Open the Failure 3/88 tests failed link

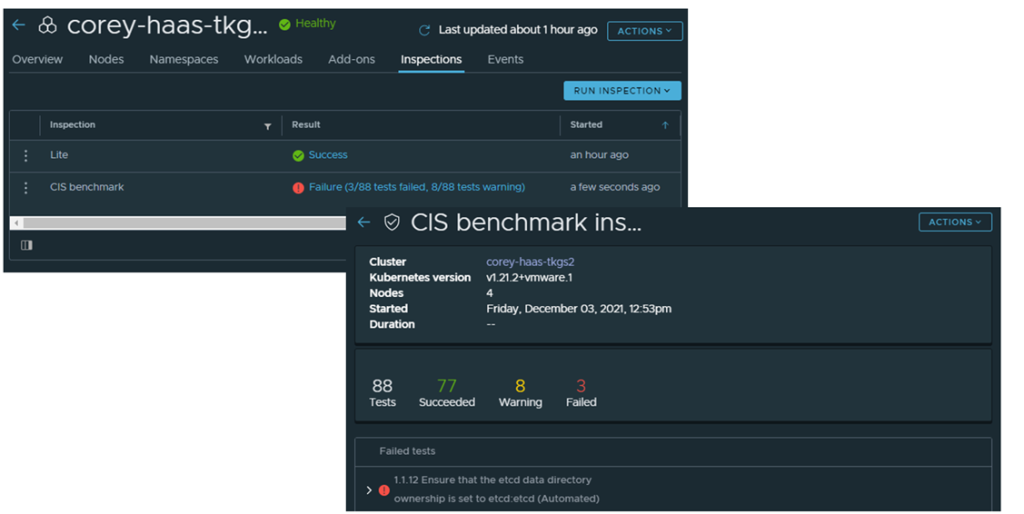coord(417,187)
